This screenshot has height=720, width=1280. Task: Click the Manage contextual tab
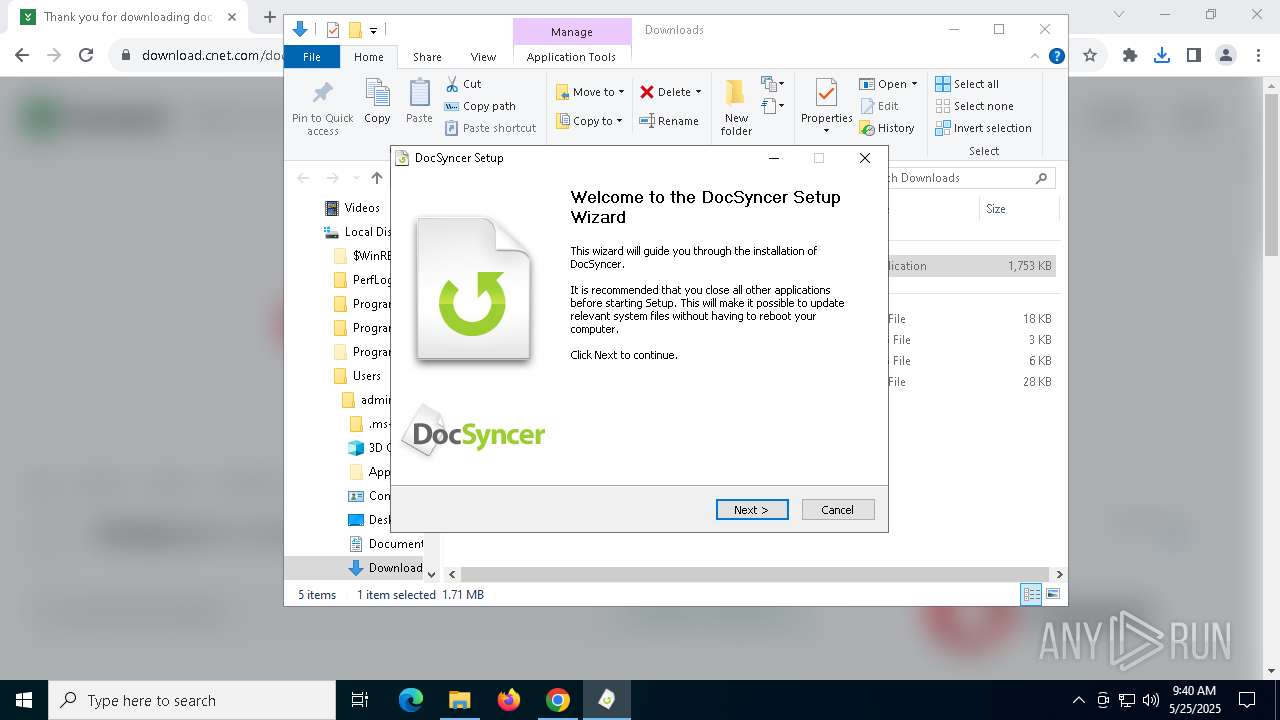(572, 31)
